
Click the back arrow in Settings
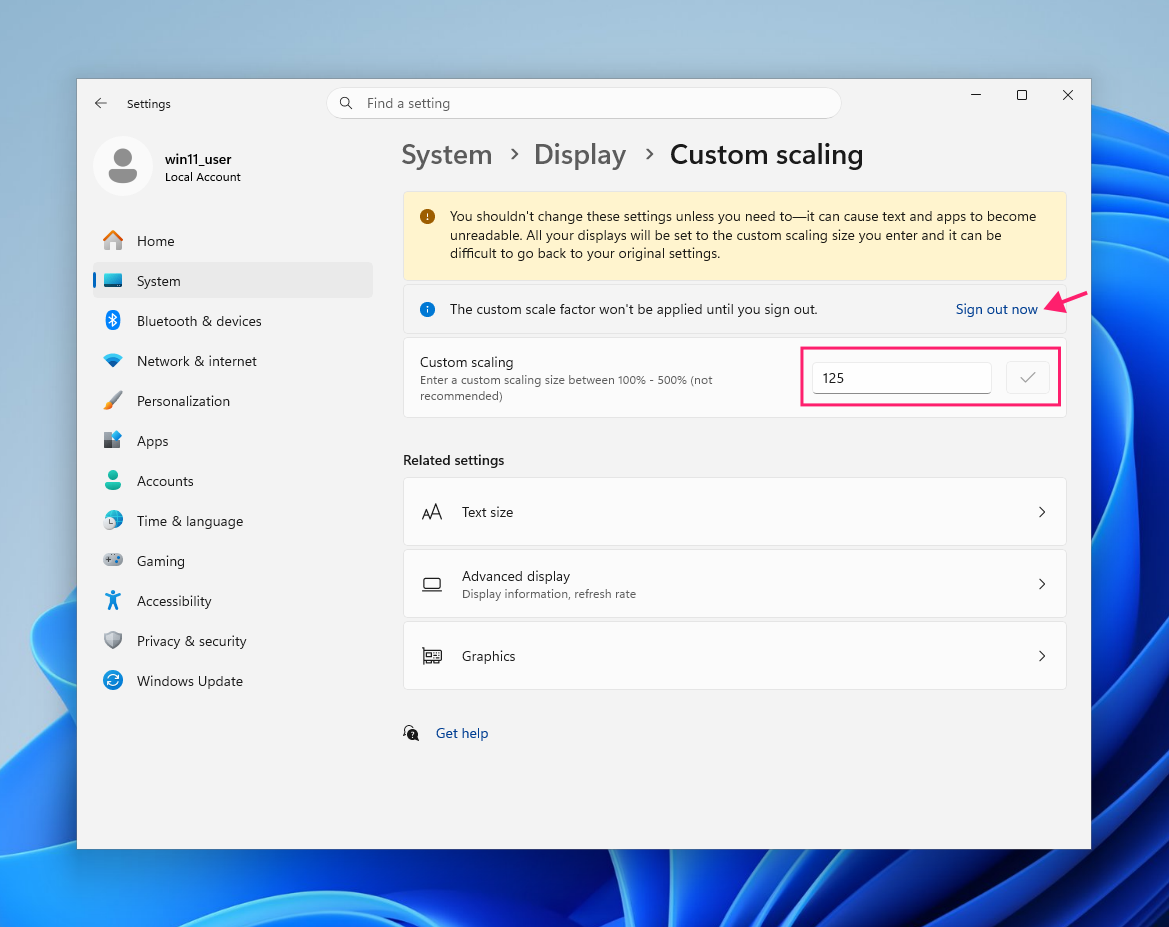click(x=101, y=104)
